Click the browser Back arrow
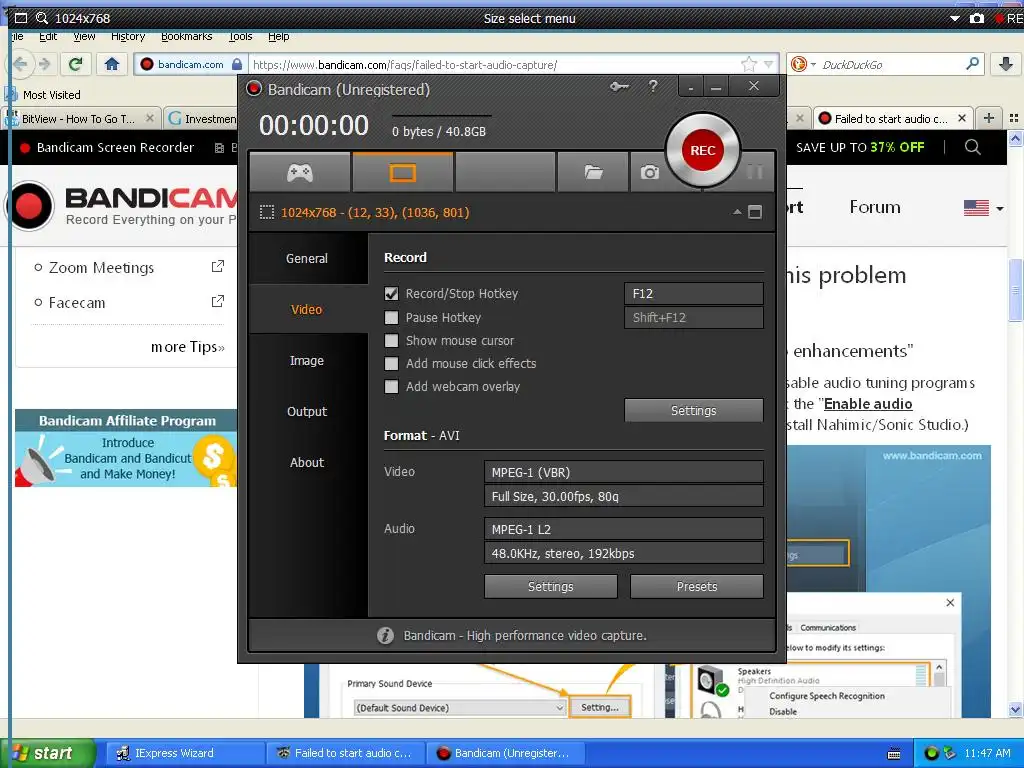The height and width of the screenshot is (768, 1024). click(x=20, y=64)
